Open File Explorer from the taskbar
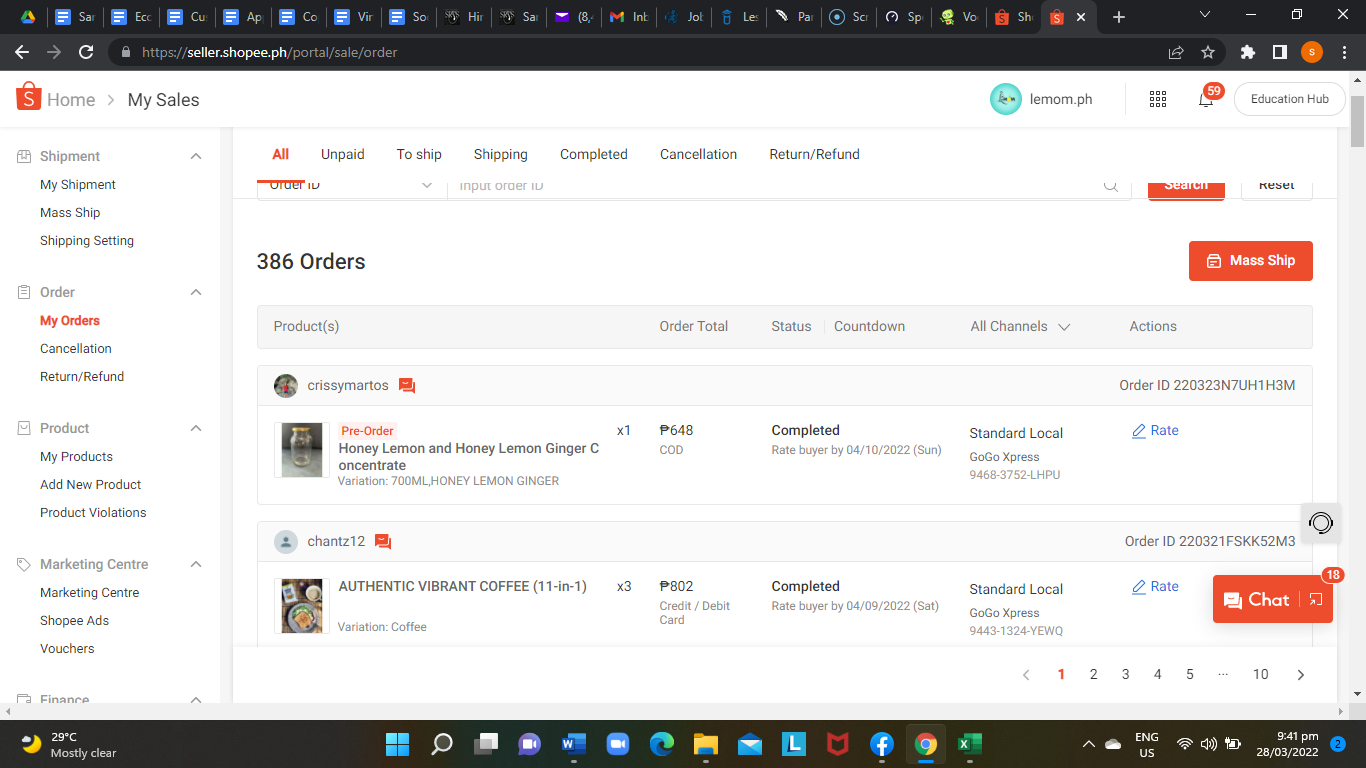The height and width of the screenshot is (768, 1366). (705, 744)
